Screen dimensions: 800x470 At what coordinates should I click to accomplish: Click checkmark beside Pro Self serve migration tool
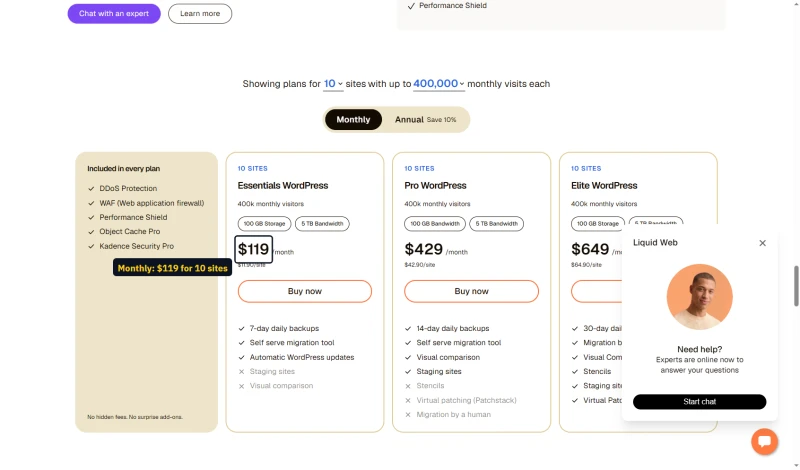pos(408,343)
